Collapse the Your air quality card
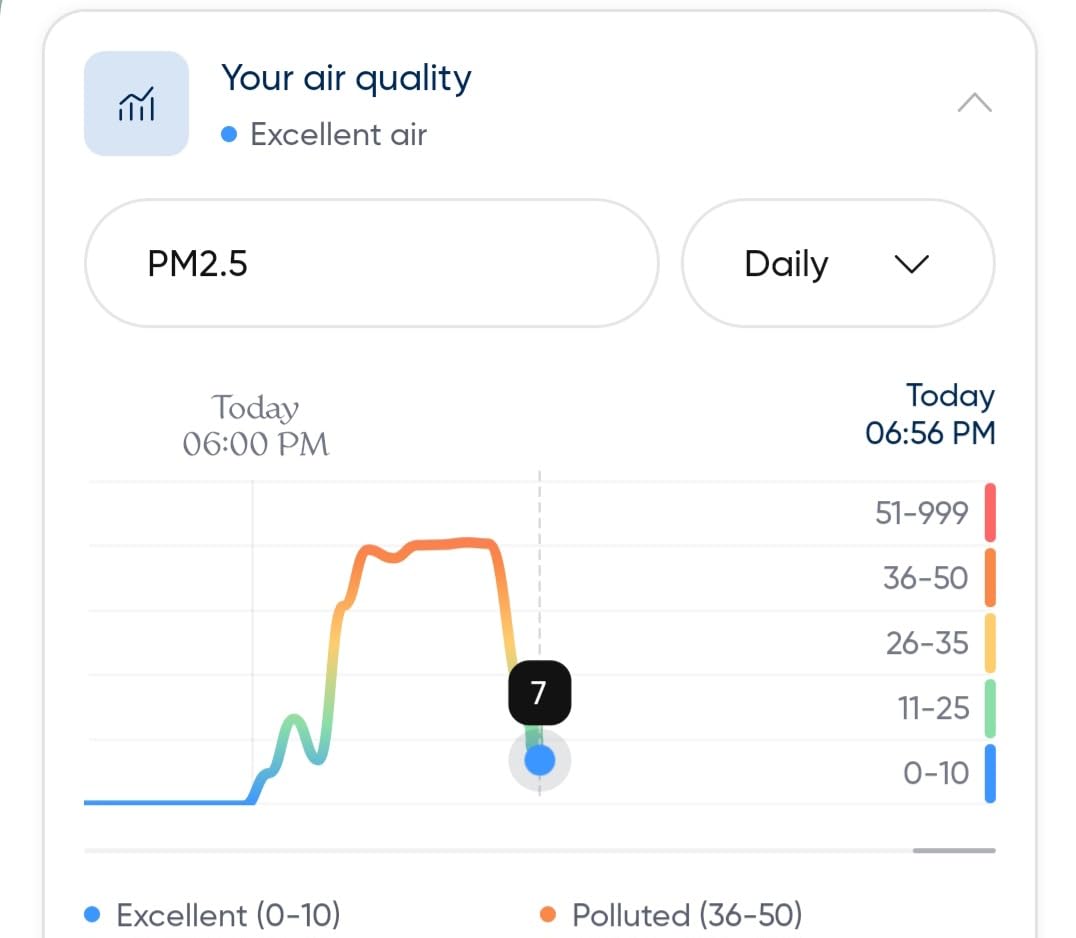The width and height of the screenshot is (1076, 938). (975, 102)
